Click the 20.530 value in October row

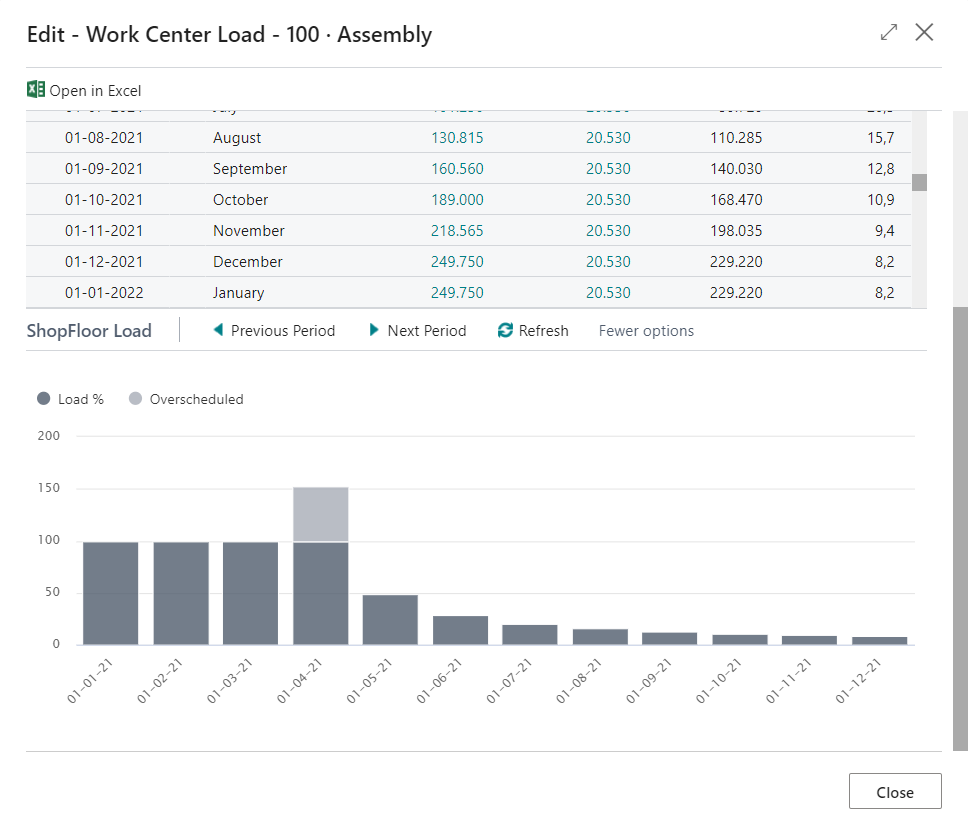pyautogui.click(x=608, y=200)
